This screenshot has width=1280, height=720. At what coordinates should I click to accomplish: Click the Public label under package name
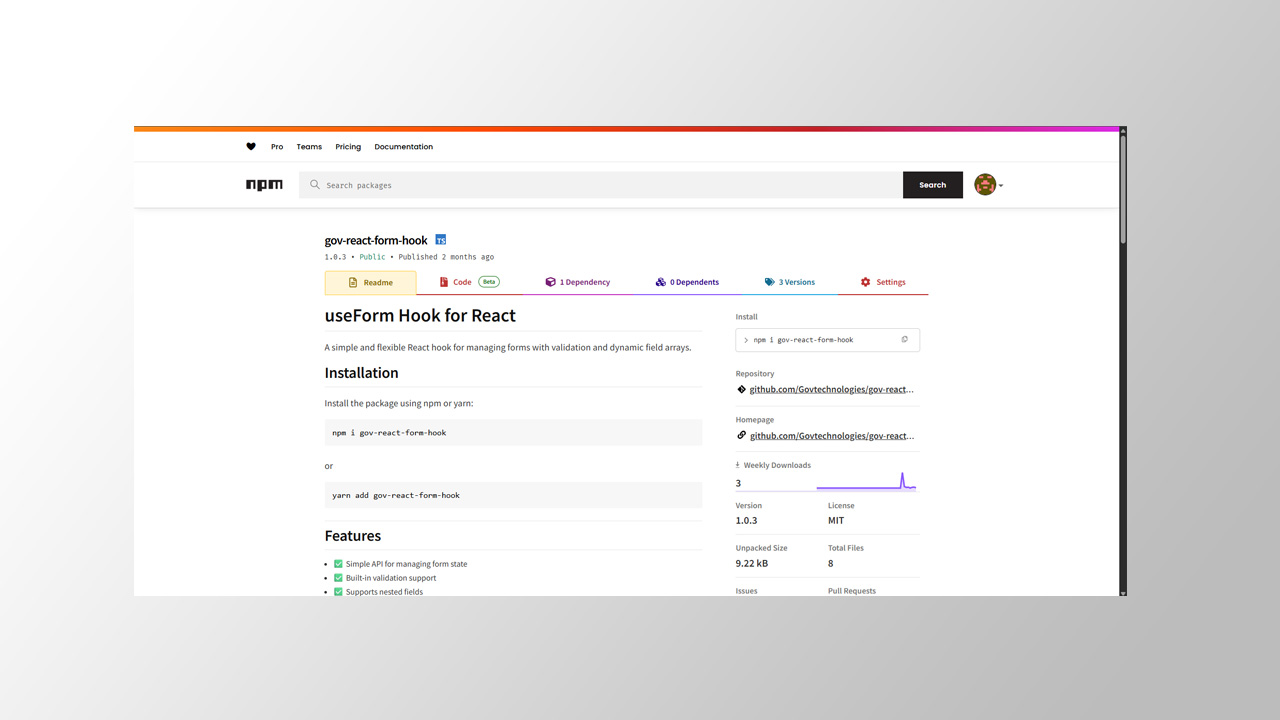click(372, 257)
